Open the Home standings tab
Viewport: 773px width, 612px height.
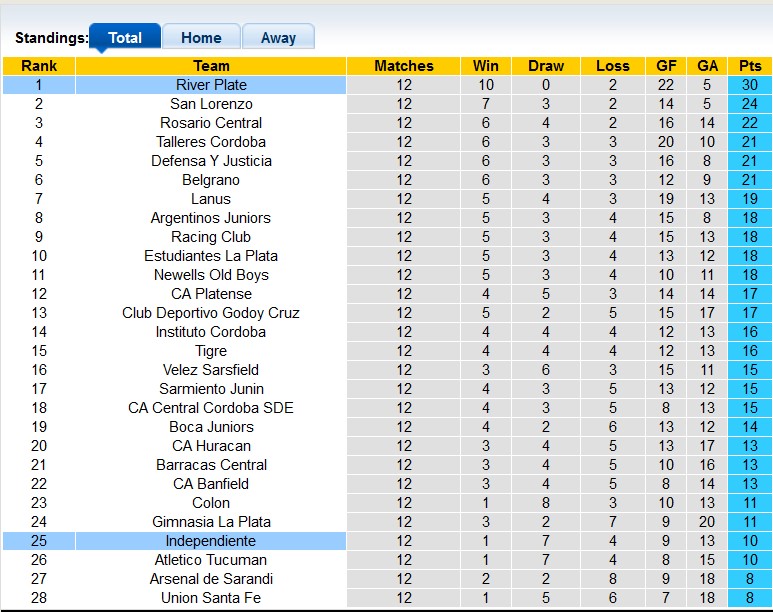(x=201, y=38)
